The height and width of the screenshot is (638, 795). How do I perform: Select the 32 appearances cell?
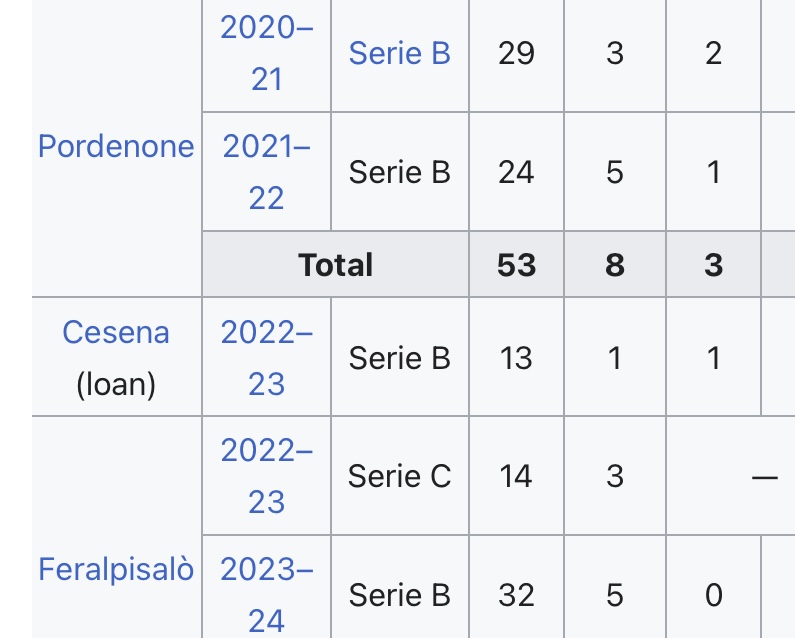click(x=517, y=595)
